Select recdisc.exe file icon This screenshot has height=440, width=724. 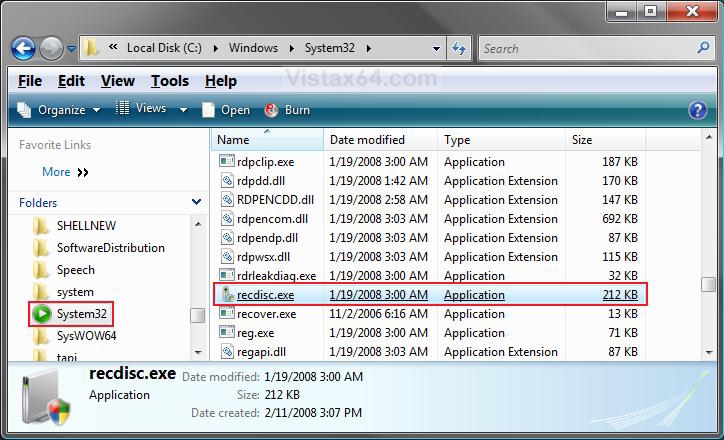pyautogui.click(x=227, y=294)
